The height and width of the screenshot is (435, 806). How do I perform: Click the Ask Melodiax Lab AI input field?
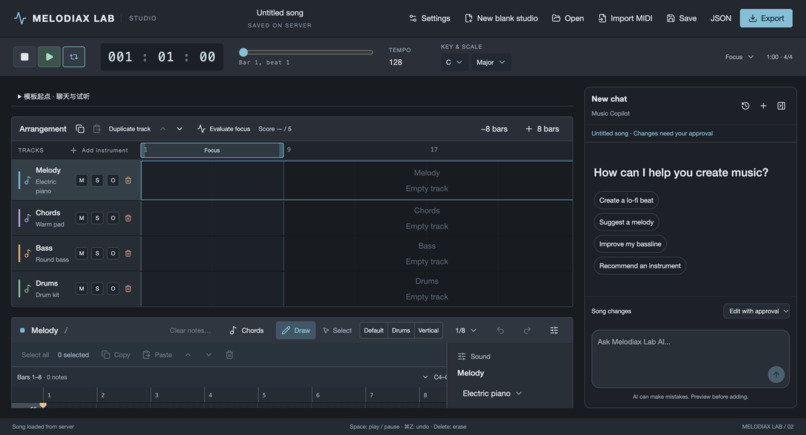690,358
